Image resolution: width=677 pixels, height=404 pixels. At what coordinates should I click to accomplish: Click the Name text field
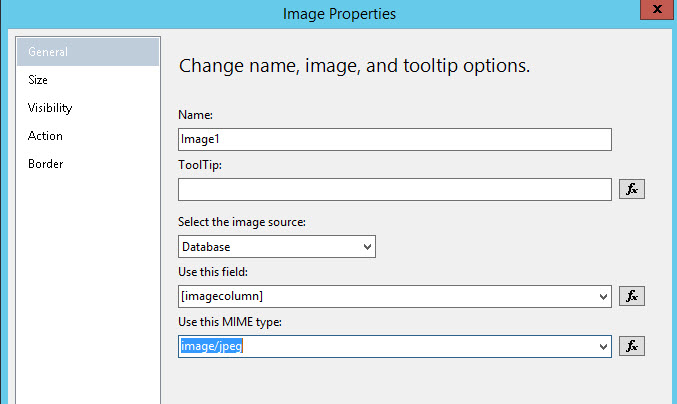394,139
